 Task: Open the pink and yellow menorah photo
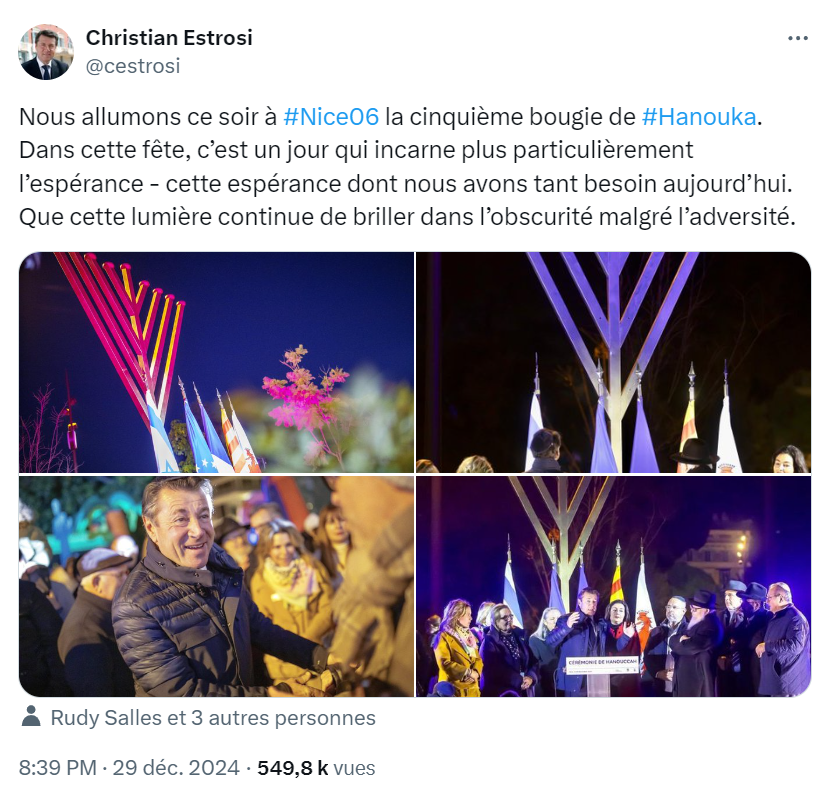pyautogui.click(x=216, y=362)
